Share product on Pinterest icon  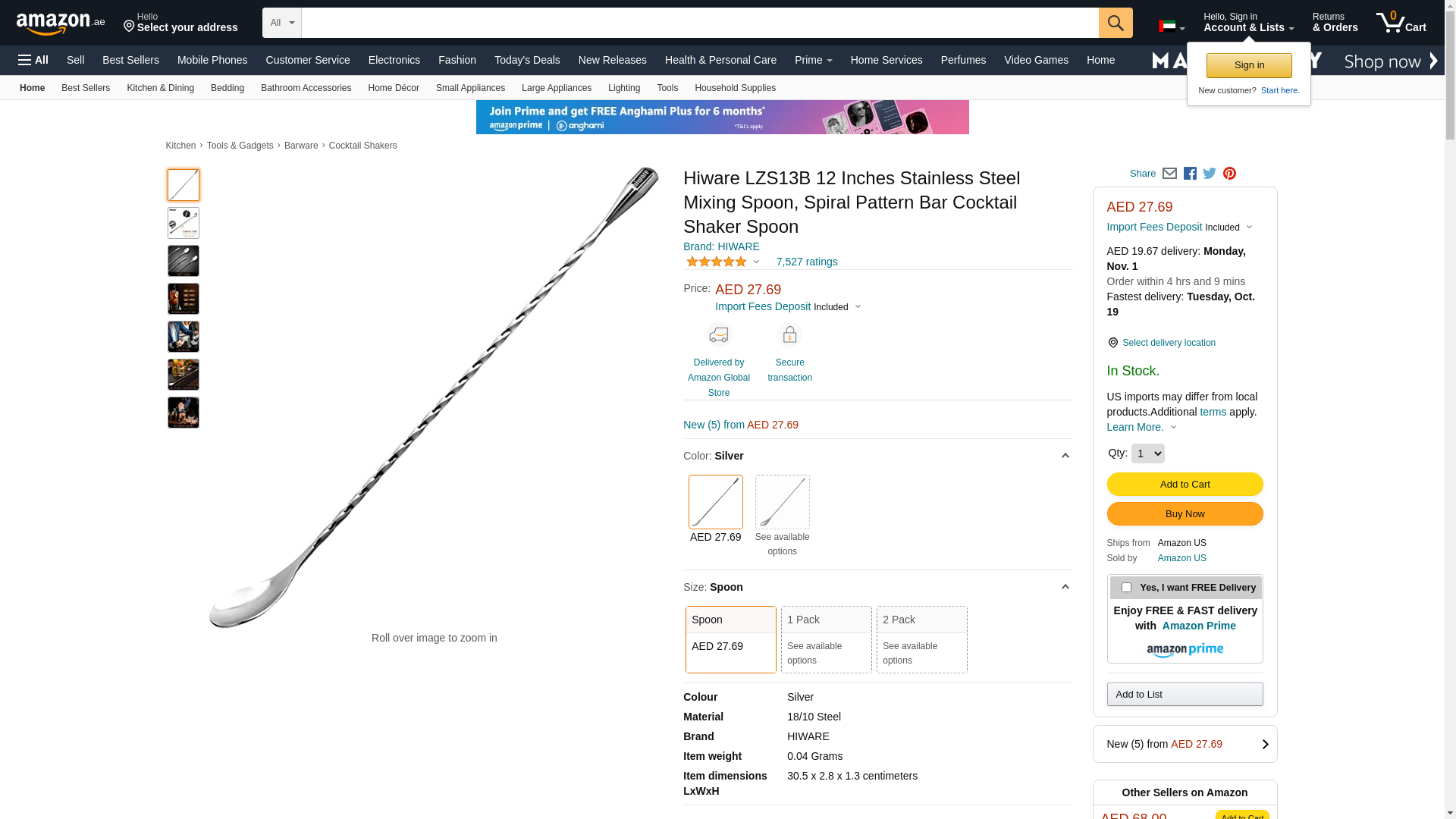point(1229,174)
